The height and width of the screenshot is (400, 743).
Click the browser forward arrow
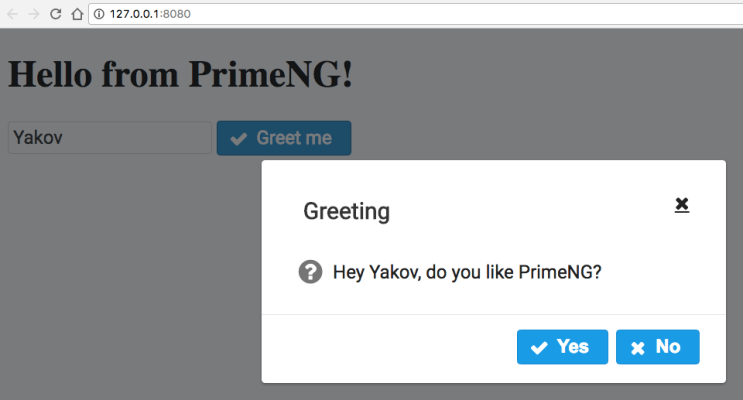33,14
